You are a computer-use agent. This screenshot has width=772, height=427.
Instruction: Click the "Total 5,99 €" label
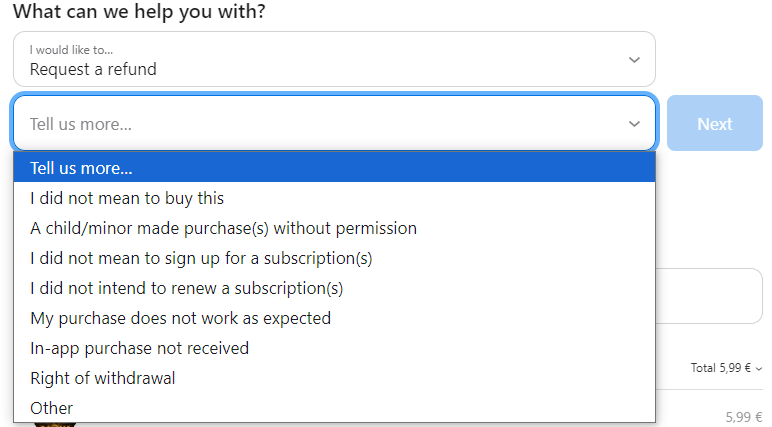tap(722, 368)
